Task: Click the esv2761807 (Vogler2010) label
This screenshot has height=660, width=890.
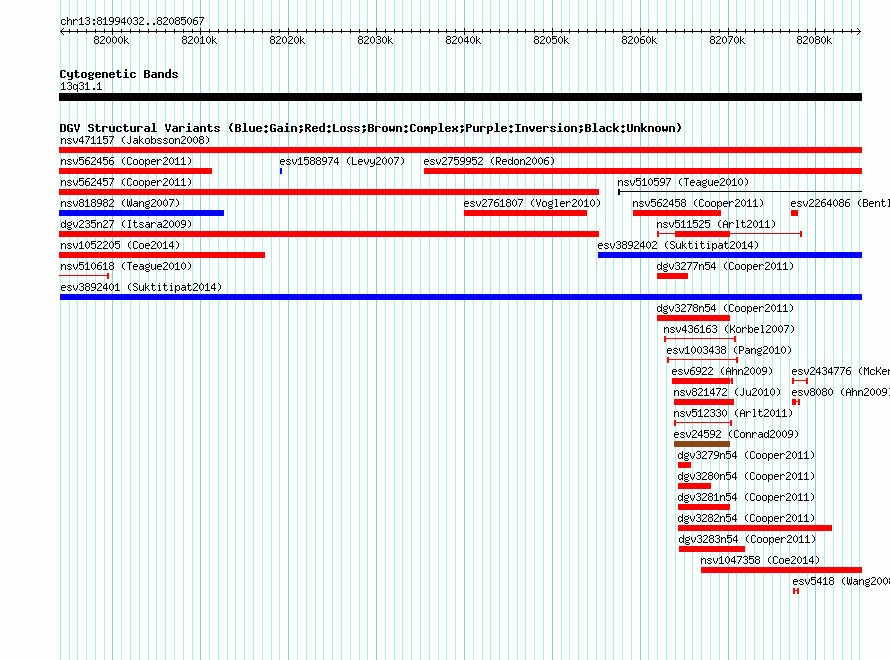Action: click(532, 203)
